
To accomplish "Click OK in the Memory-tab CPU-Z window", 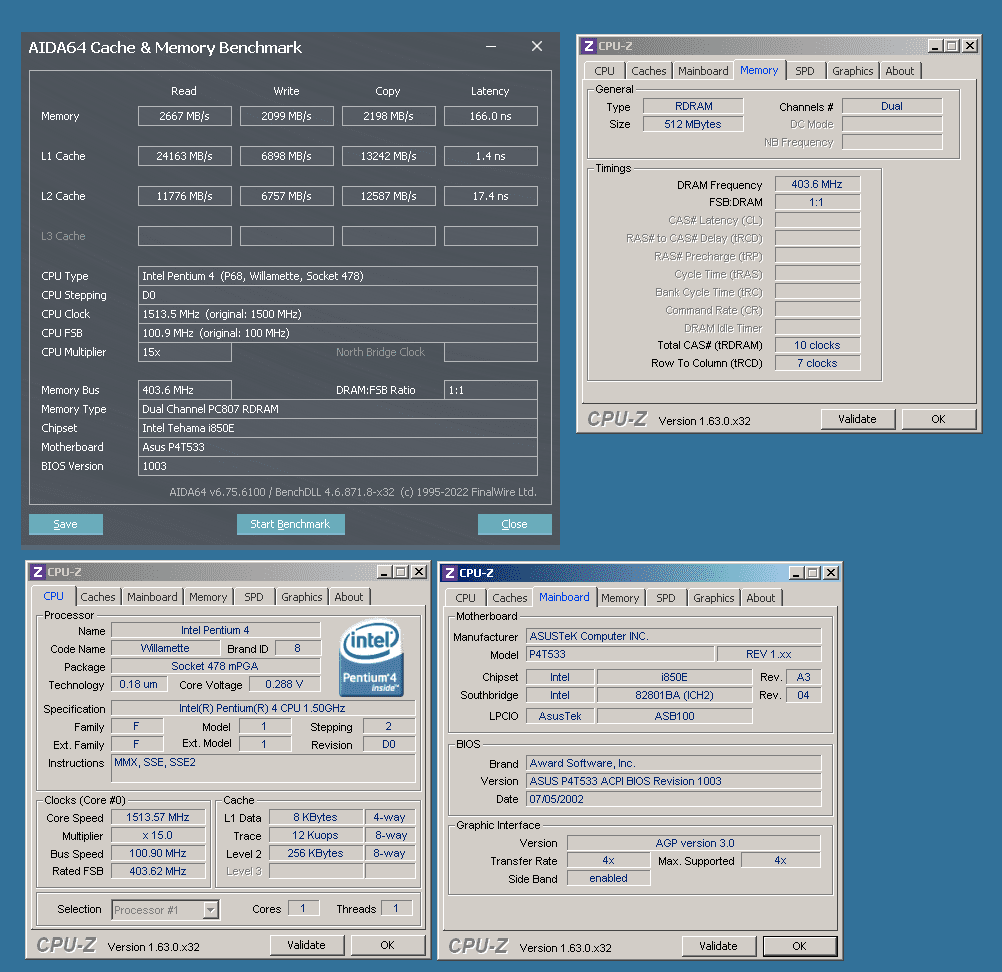I will pos(938,419).
